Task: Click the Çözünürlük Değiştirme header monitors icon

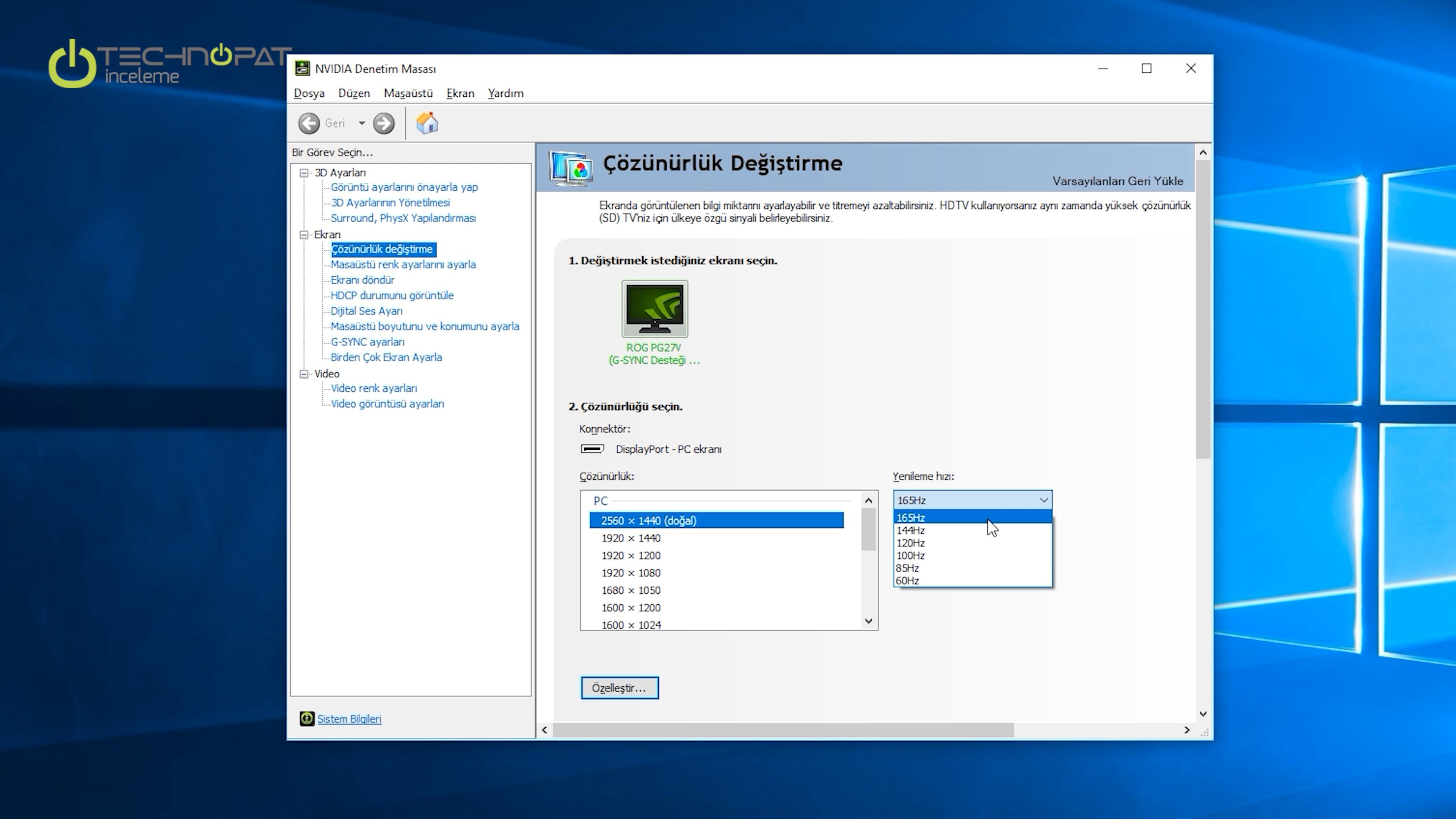Action: click(571, 168)
